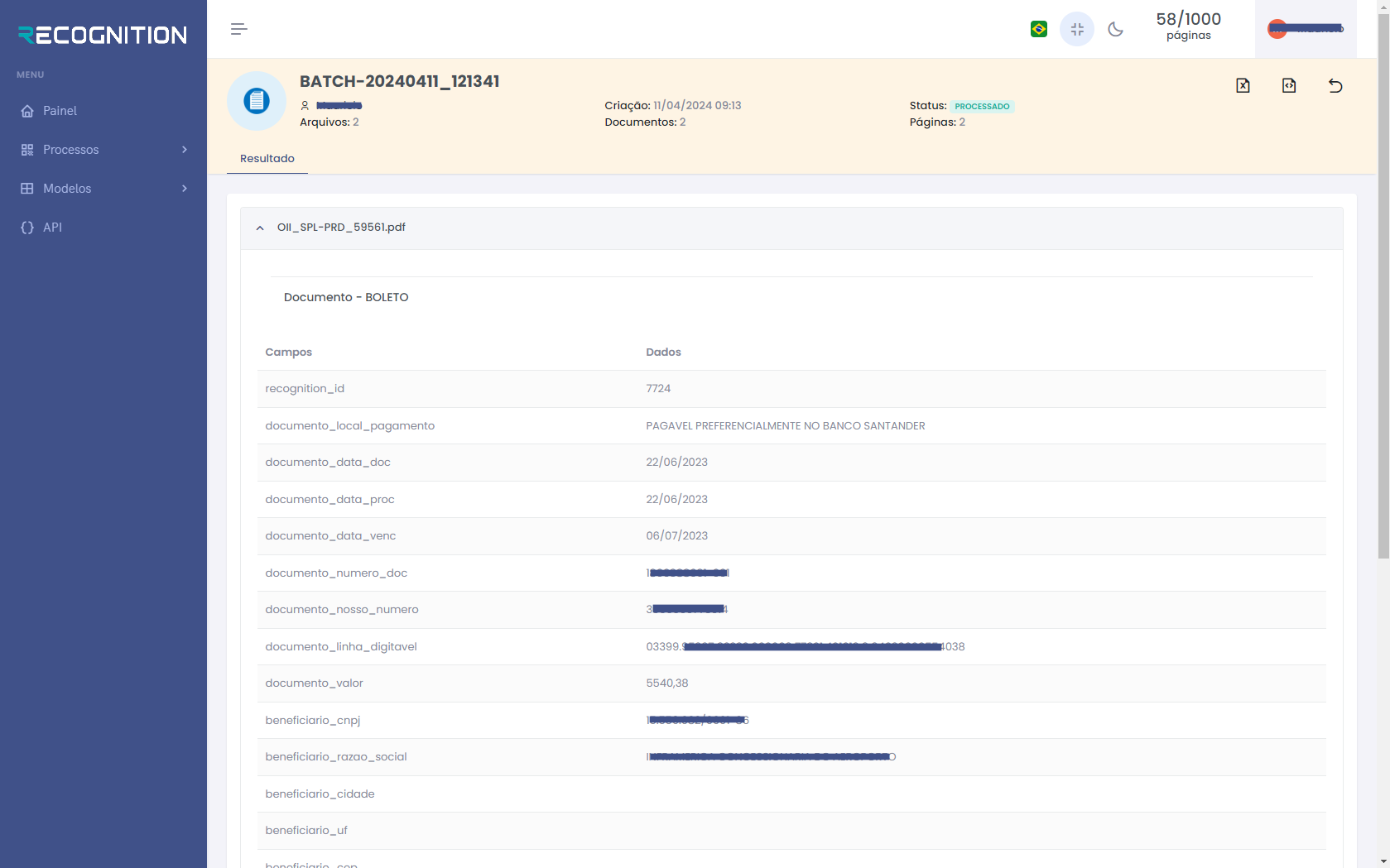Viewport: 1390px width, 868px height.
Task: Click the Processos grid icon
Action: (27, 150)
